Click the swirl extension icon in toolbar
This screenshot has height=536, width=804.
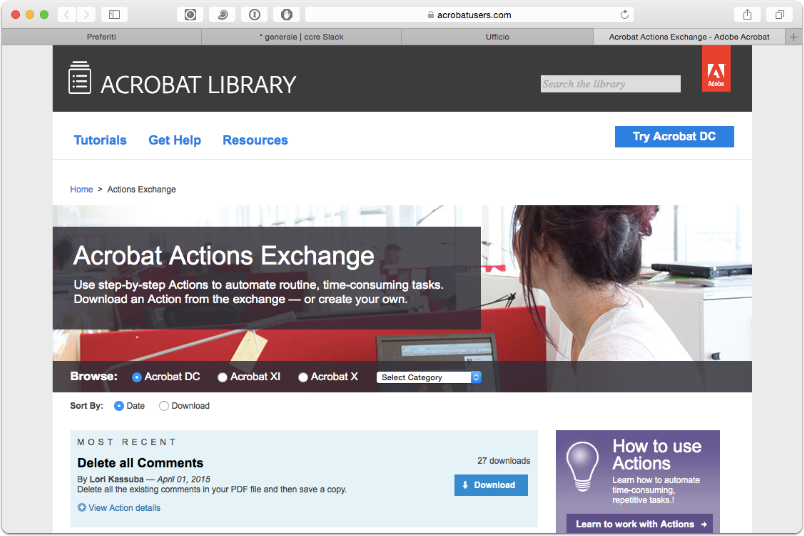pyautogui.click(x=223, y=15)
